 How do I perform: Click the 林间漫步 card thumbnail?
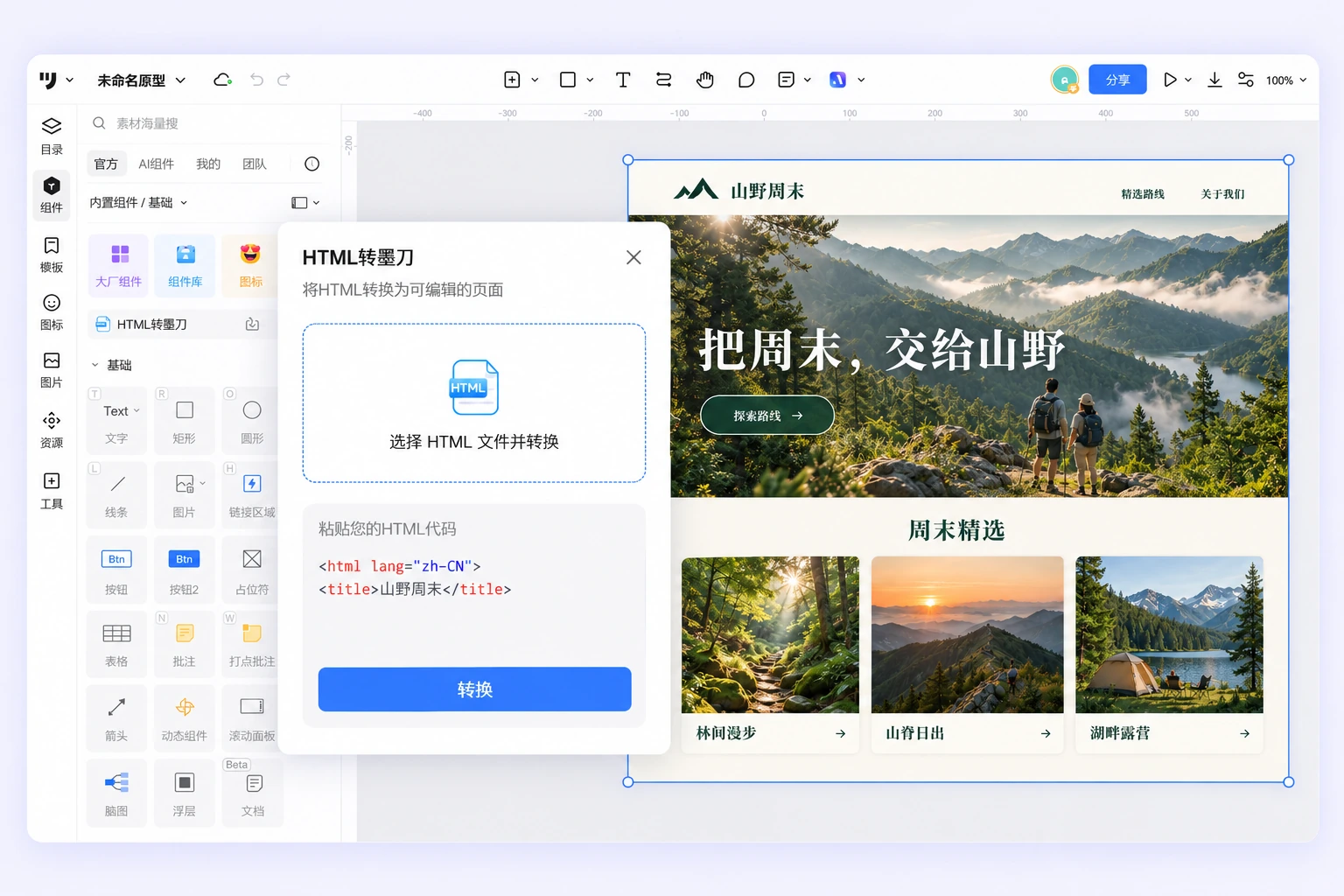click(771, 634)
